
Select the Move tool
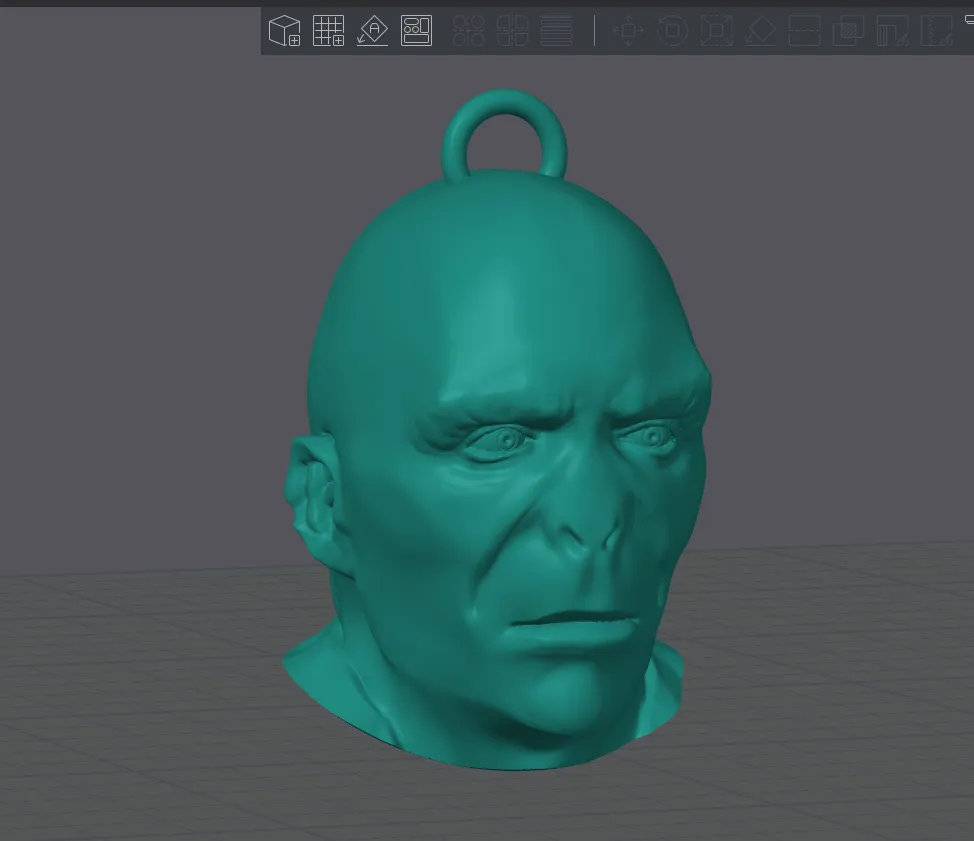point(628,30)
